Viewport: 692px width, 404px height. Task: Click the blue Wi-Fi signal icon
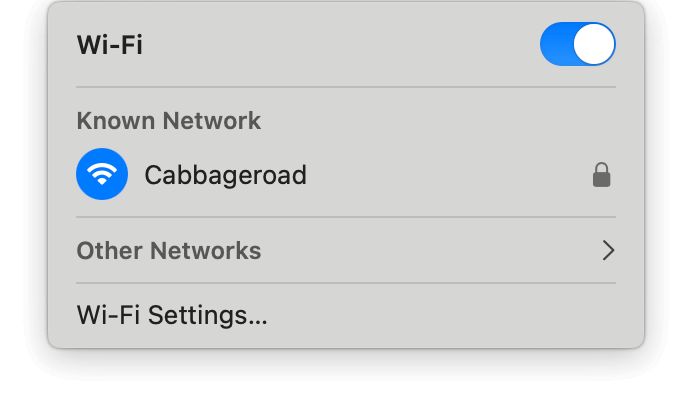pos(102,175)
